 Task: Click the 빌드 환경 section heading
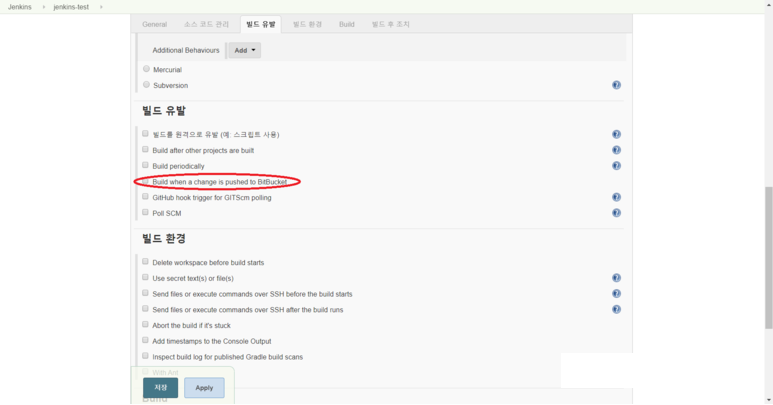164,239
